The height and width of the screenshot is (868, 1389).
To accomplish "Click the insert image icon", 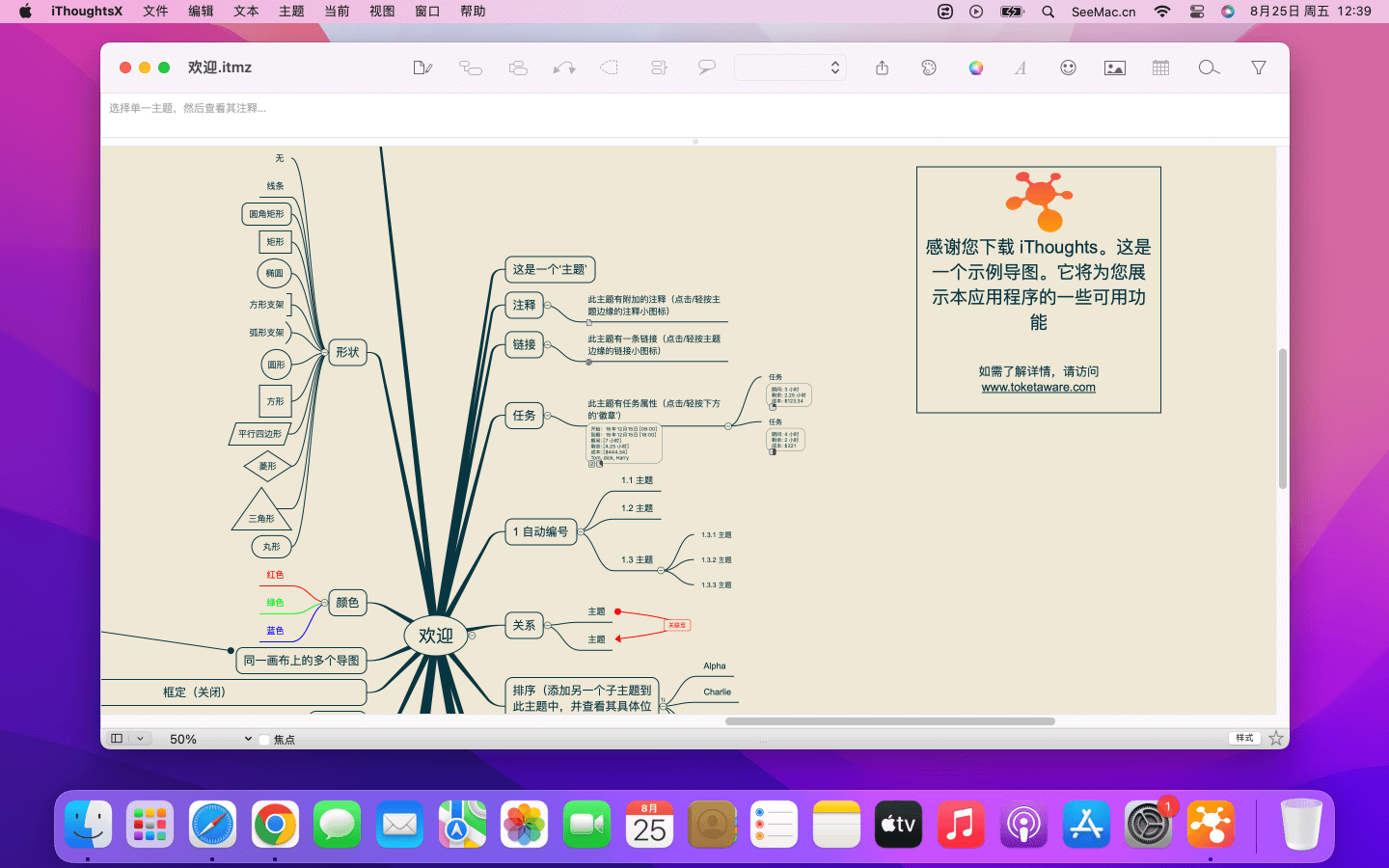I will (x=1114, y=68).
